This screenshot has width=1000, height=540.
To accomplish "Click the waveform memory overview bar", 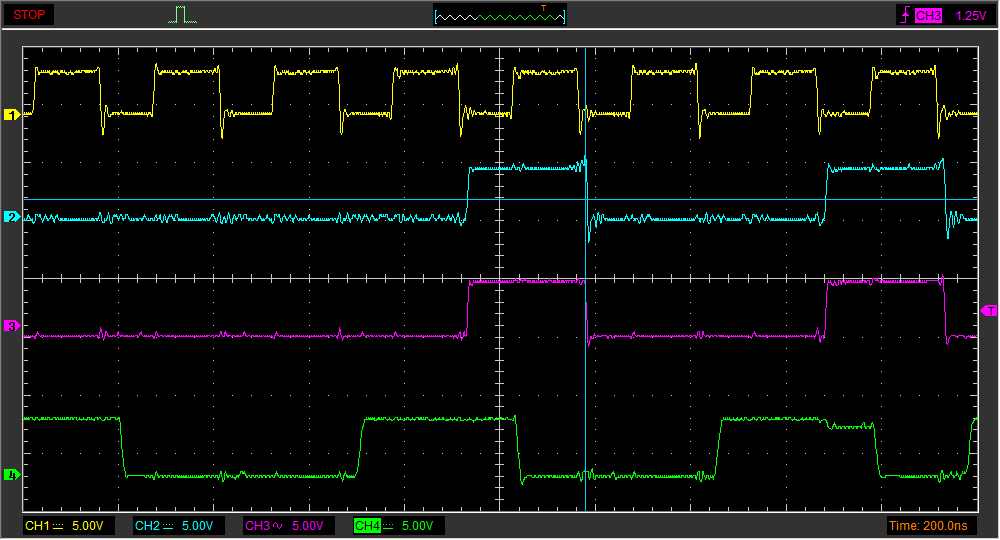I will tap(500, 15).
